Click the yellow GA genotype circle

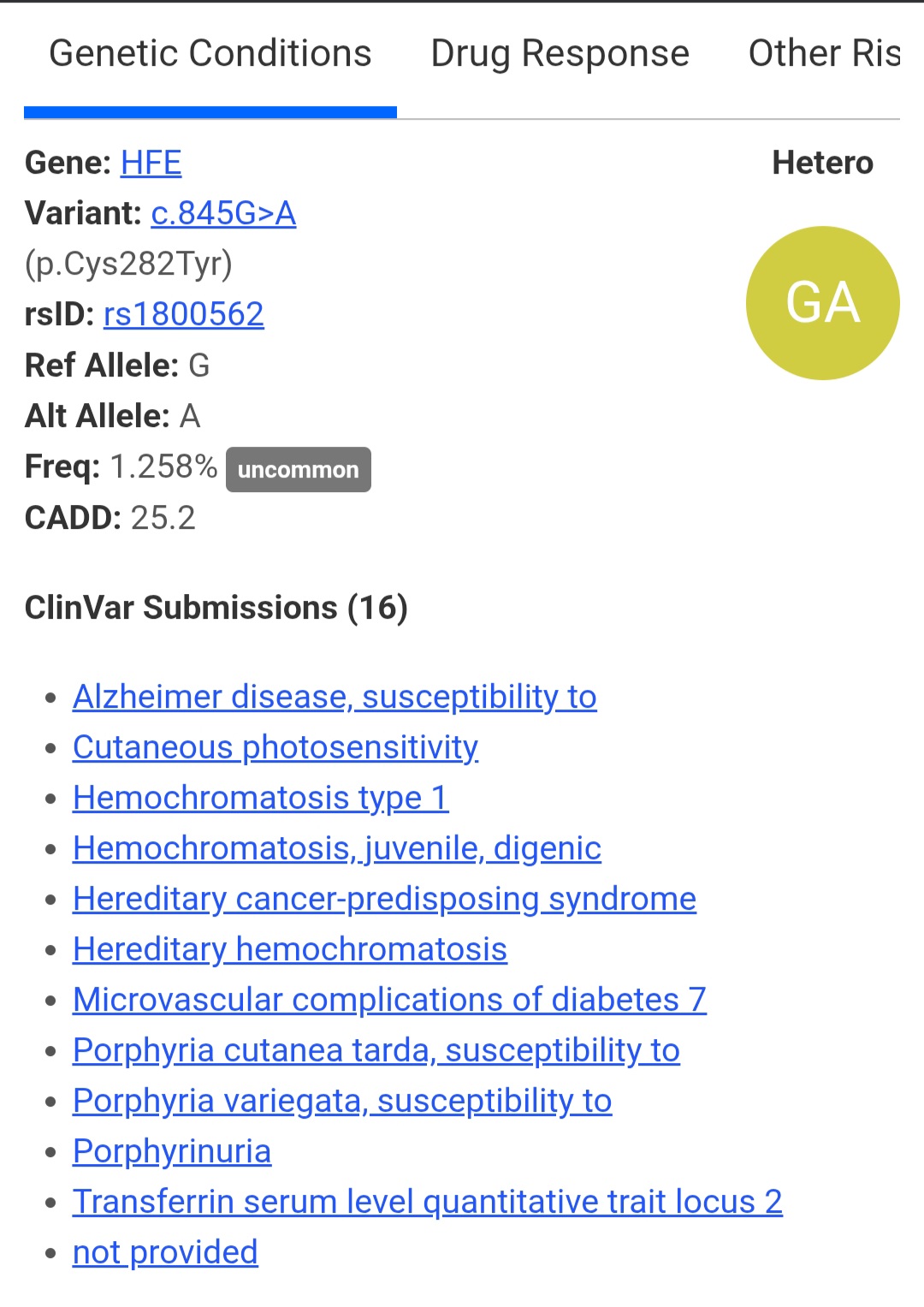tap(822, 303)
